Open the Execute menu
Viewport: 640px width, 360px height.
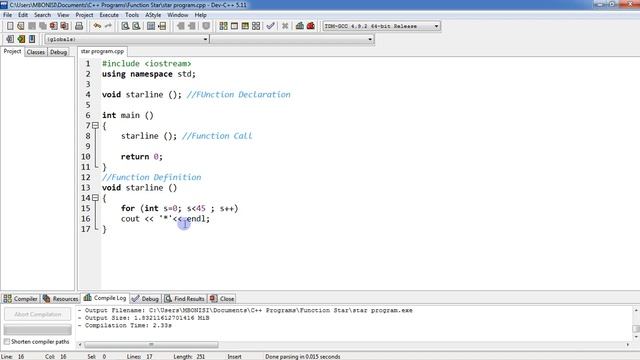[x=109, y=15]
